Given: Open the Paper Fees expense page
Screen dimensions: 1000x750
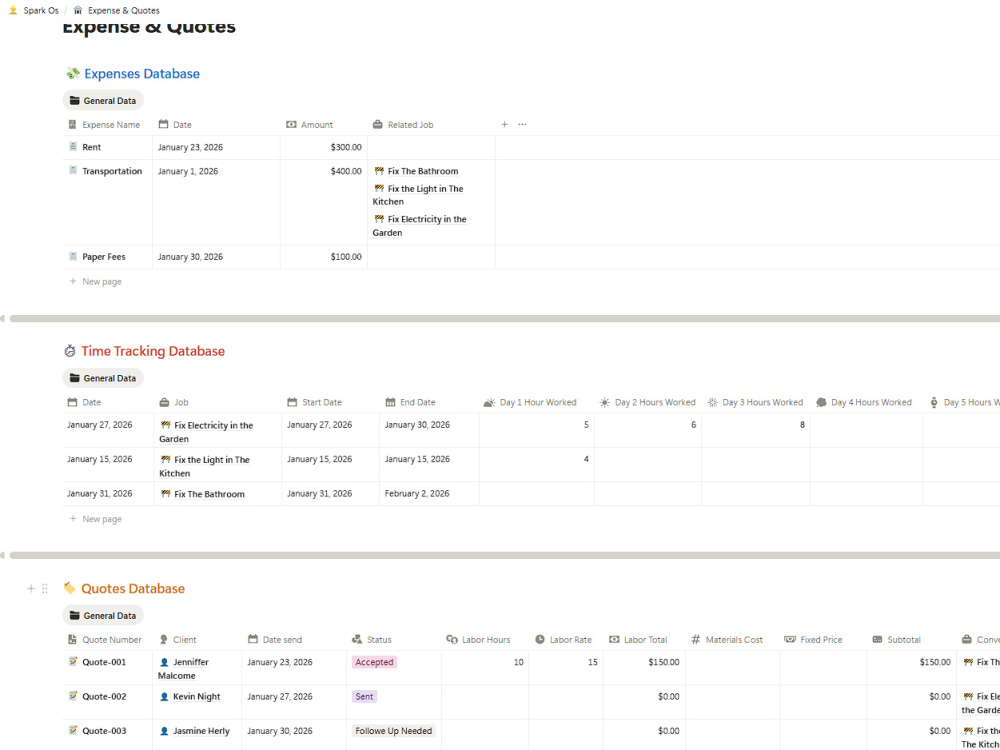Looking at the screenshot, I should click(104, 257).
